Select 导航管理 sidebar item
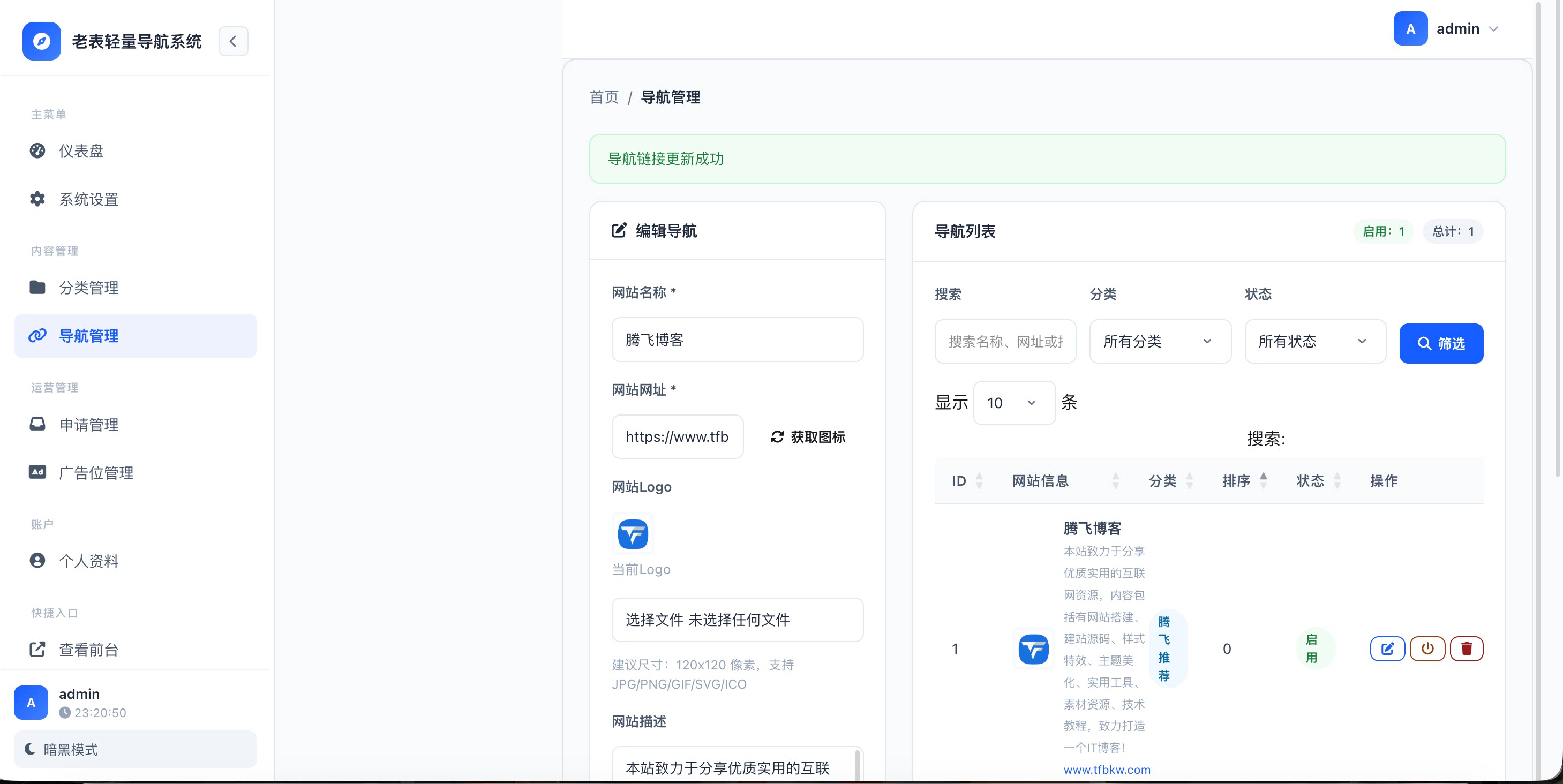 point(134,336)
